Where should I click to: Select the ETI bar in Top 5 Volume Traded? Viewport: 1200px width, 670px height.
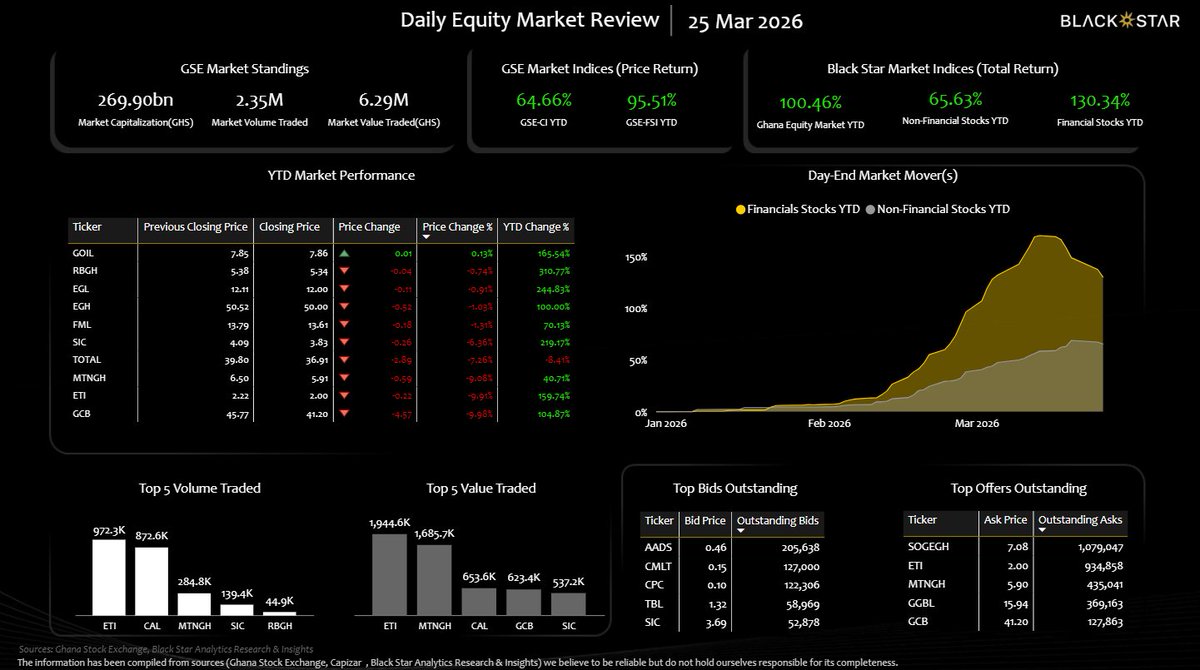click(x=109, y=576)
